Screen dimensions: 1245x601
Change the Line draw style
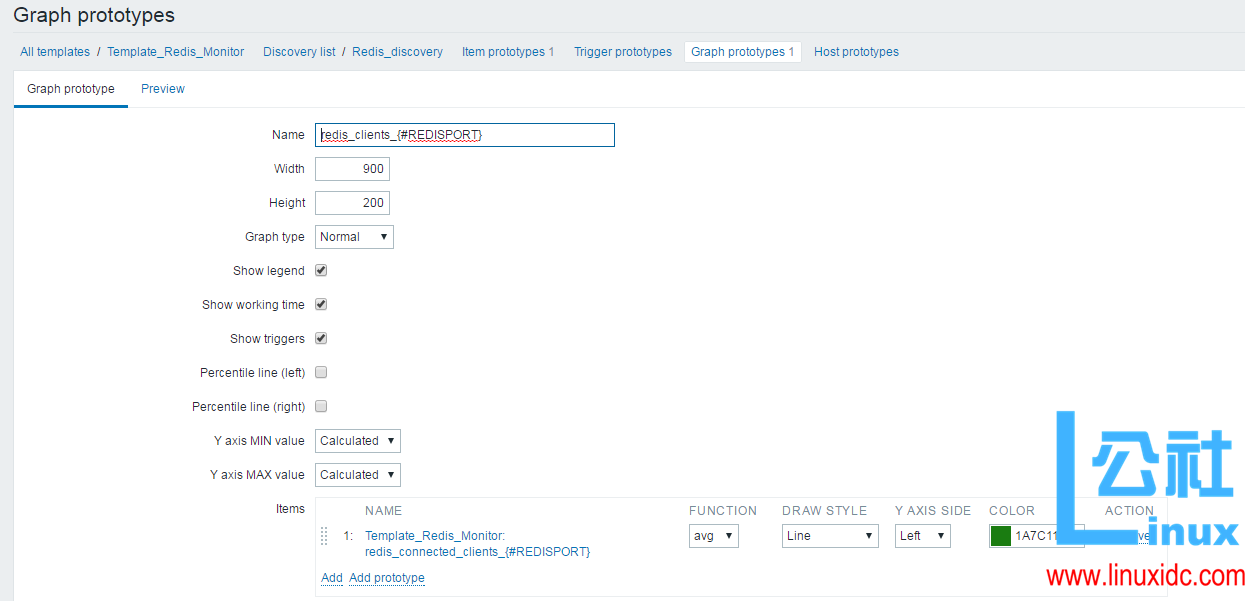pos(829,535)
